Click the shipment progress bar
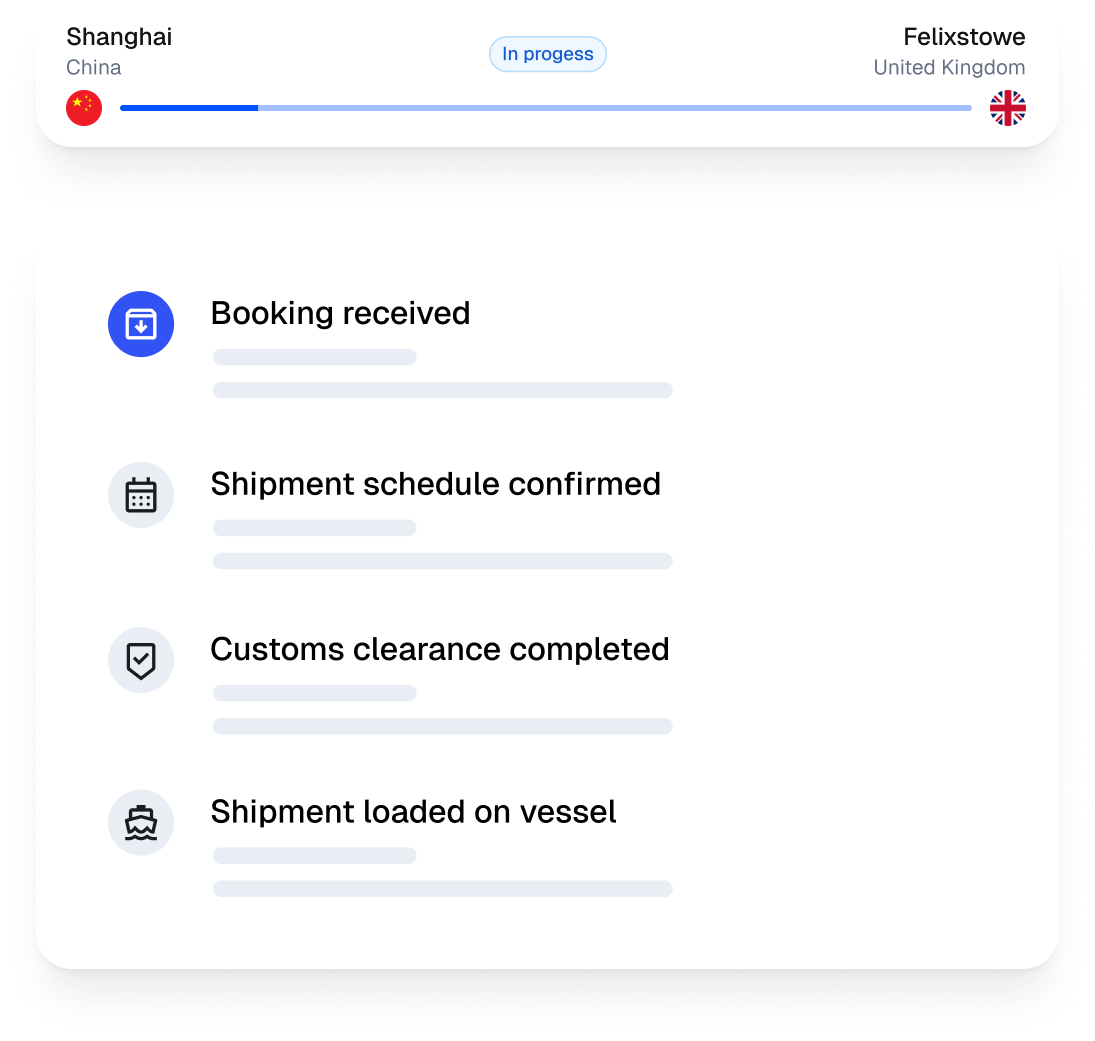Image resolution: width=1095 pixels, height=1041 pixels. coord(546,107)
